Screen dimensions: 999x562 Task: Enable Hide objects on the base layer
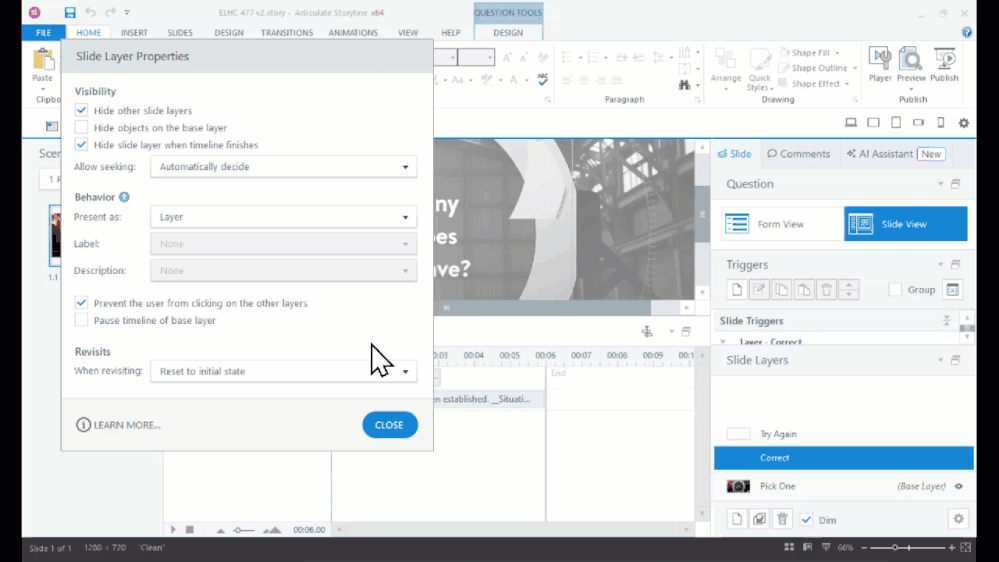pos(82,128)
